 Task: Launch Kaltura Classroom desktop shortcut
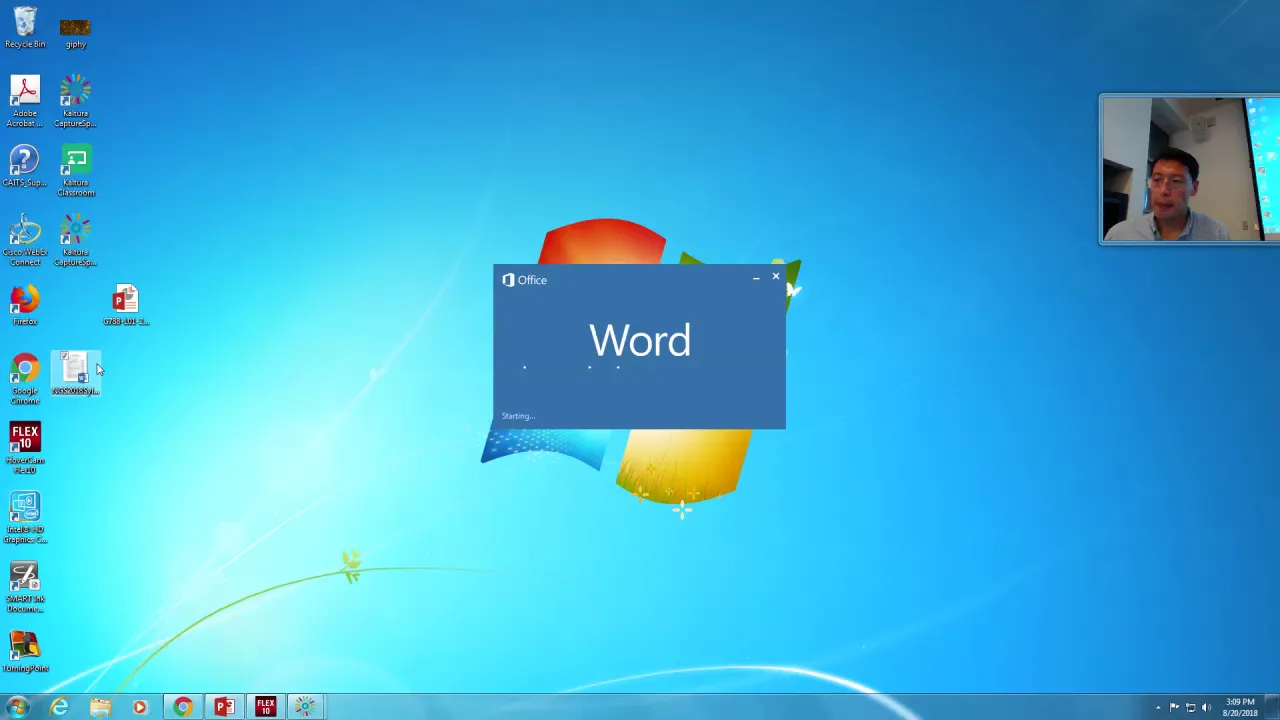(x=75, y=170)
